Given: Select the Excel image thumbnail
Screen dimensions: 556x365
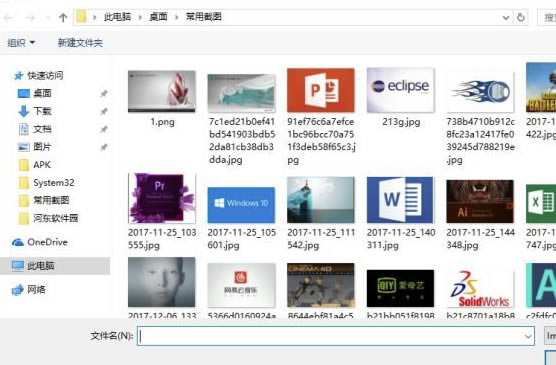Looking at the screenshot, I should pos(541,204).
